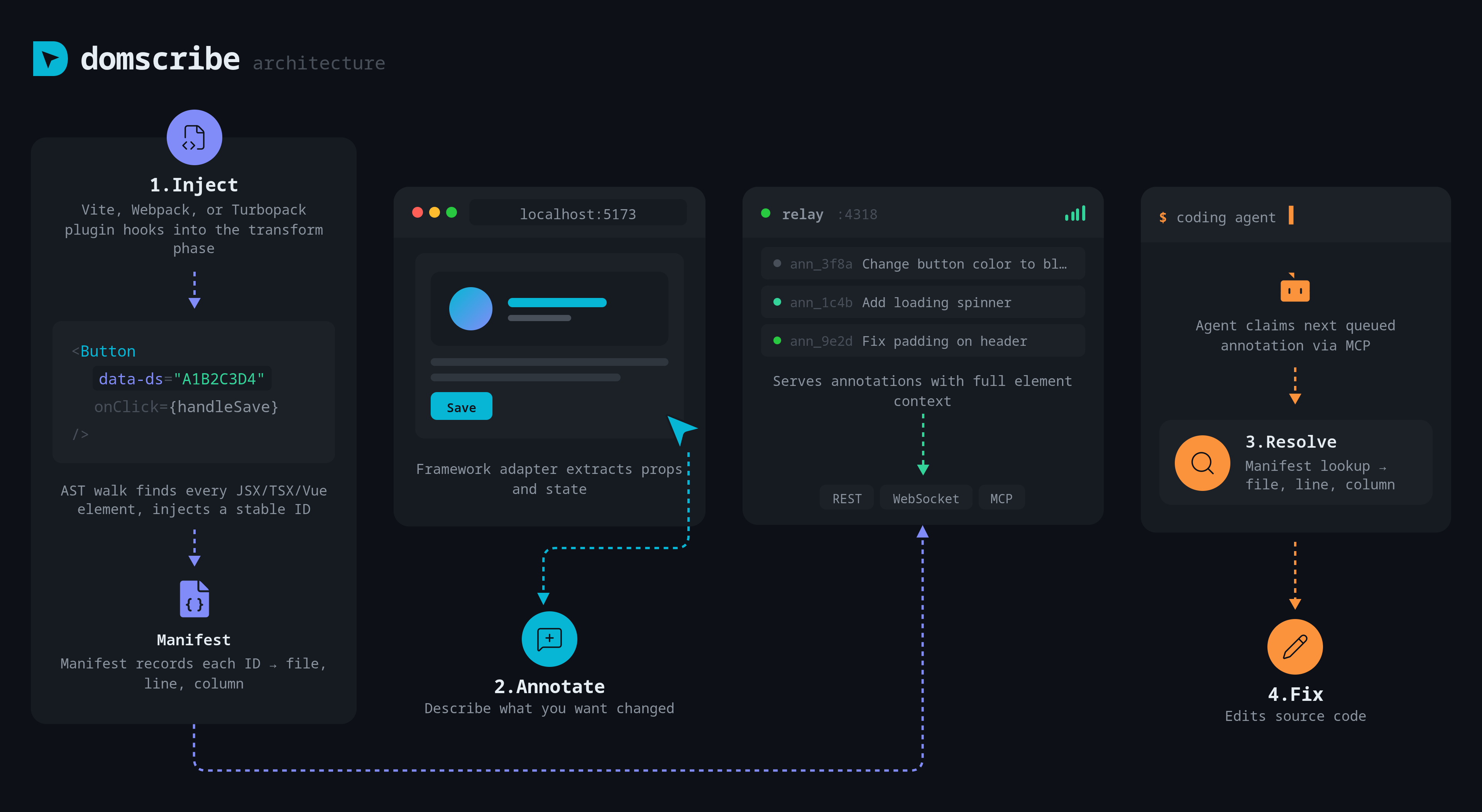The width and height of the screenshot is (1482, 812).
Task: Click the domscribe cursor logo icon
Action: [x=51, y=58]
